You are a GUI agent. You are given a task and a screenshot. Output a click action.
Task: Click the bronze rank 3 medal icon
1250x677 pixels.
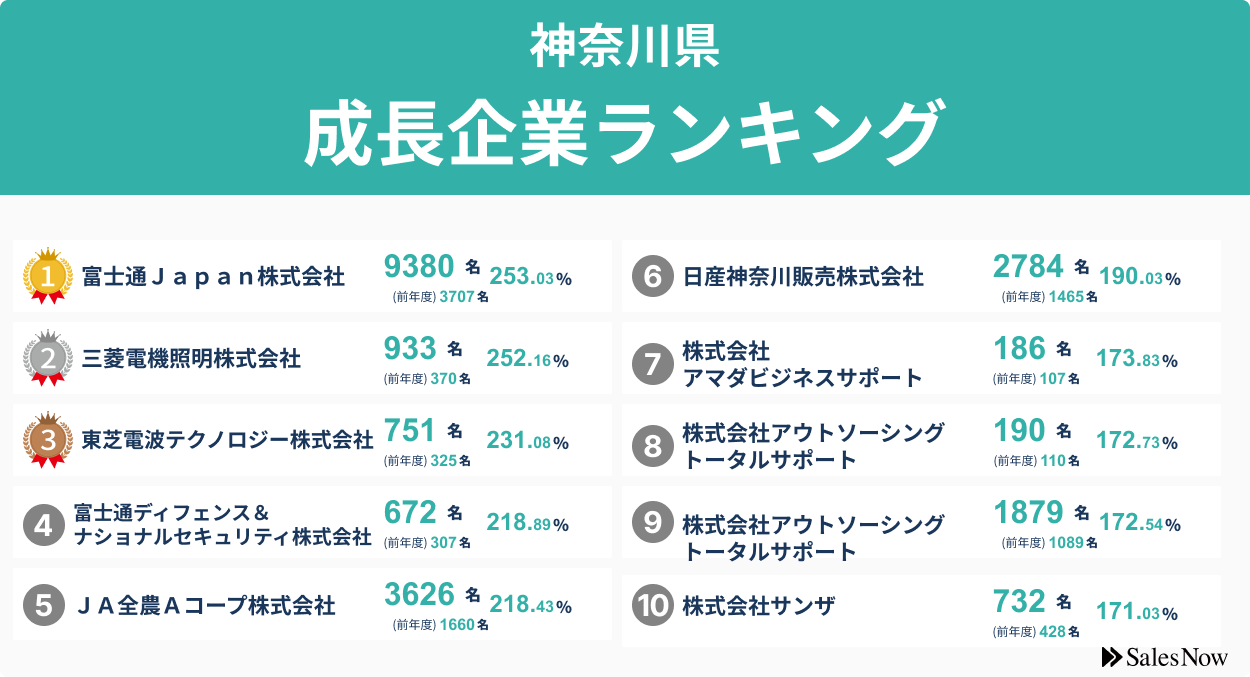click(47, 439)
